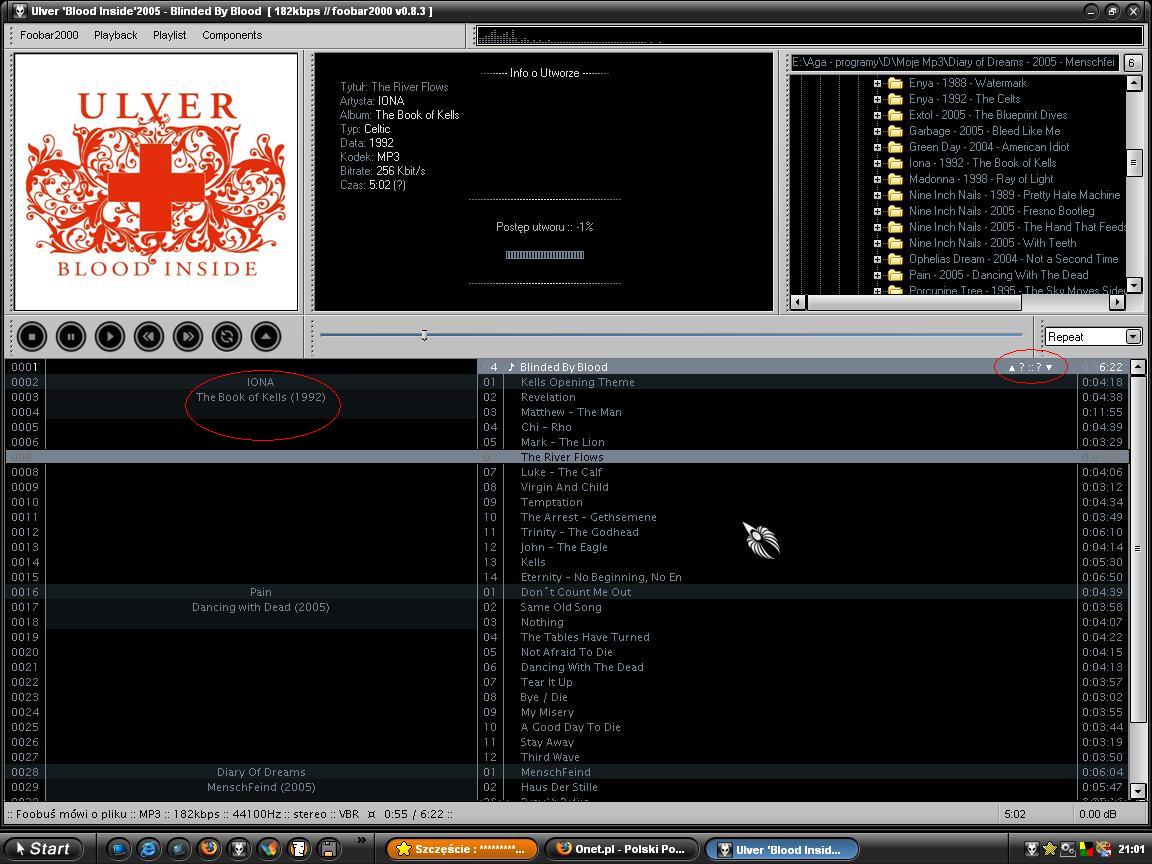Click the IONA artist group header

pos(260,382)
